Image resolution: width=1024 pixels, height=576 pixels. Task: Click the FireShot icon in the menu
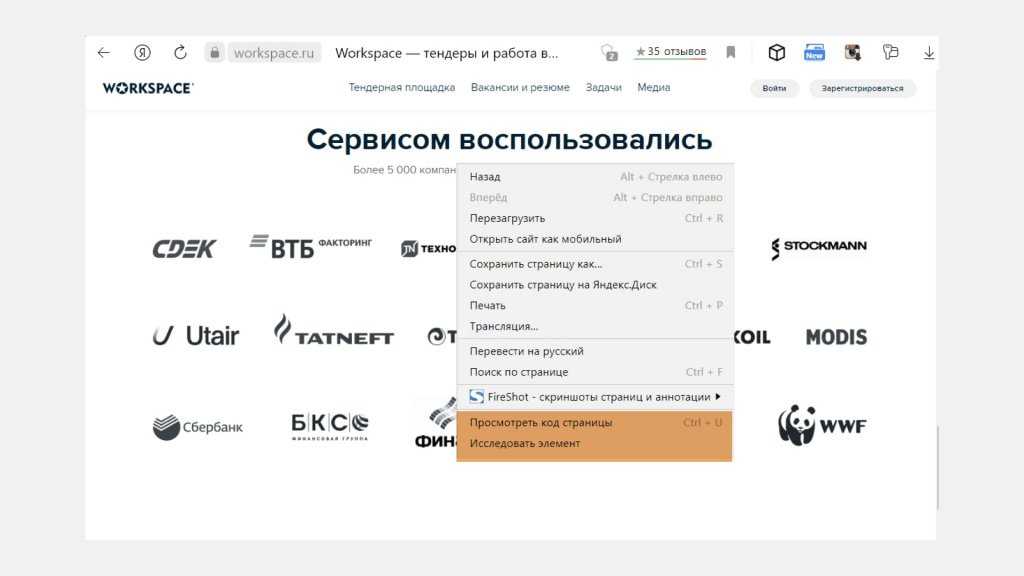tap(477, 396)
